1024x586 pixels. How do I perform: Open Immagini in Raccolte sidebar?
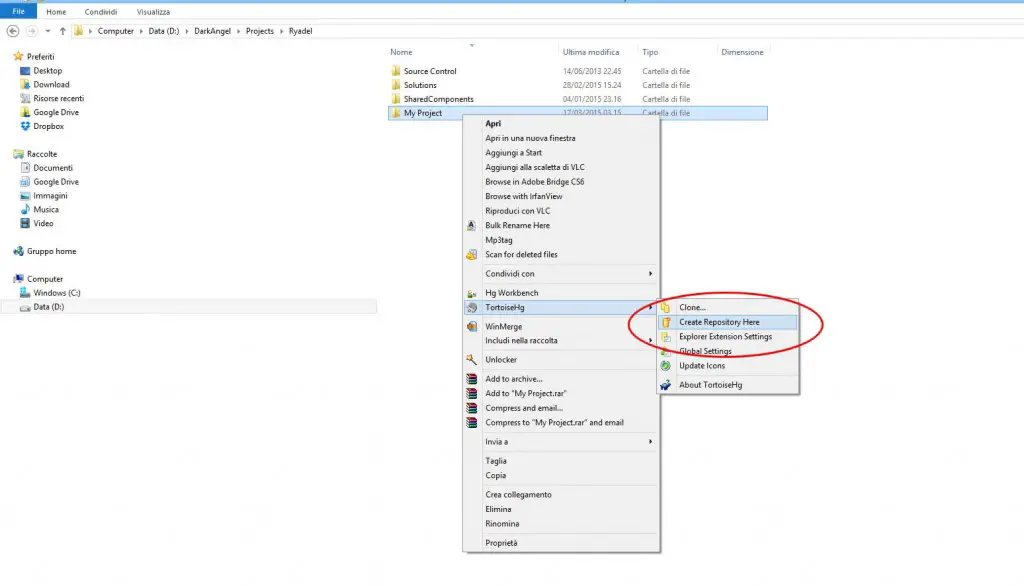(50, 196)
